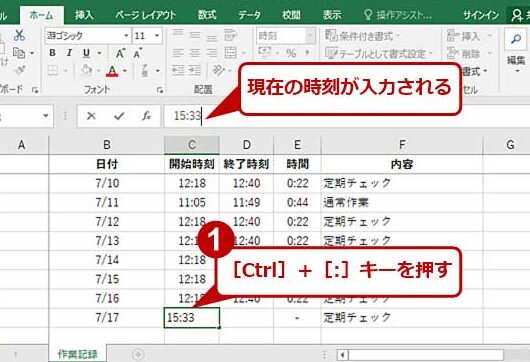Viewport: 530px width, 362px height.
Task: Click the insert function fx icon
Action: coord(146,116)
